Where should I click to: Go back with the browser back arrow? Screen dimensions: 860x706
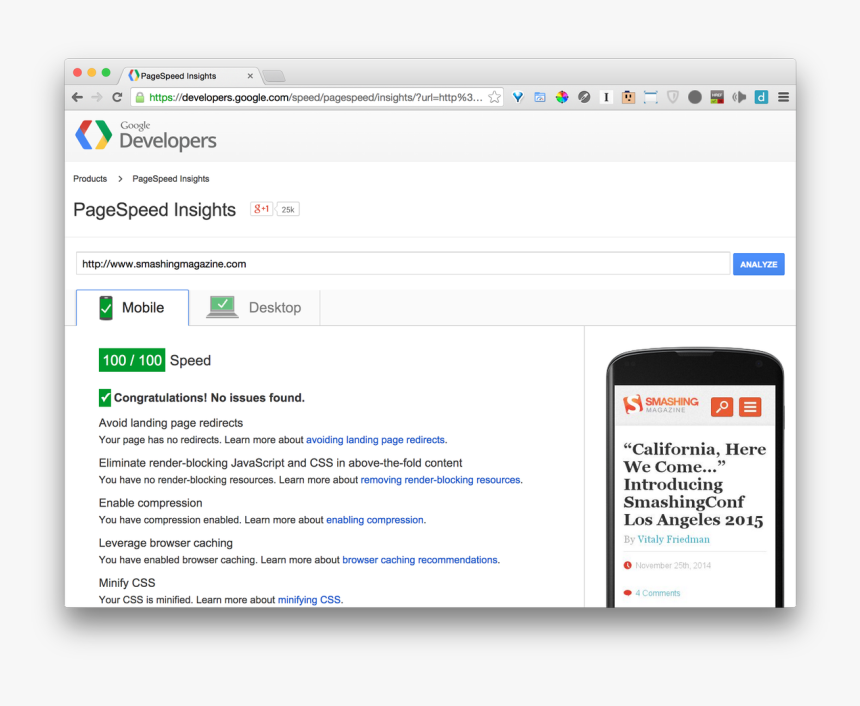77,97
